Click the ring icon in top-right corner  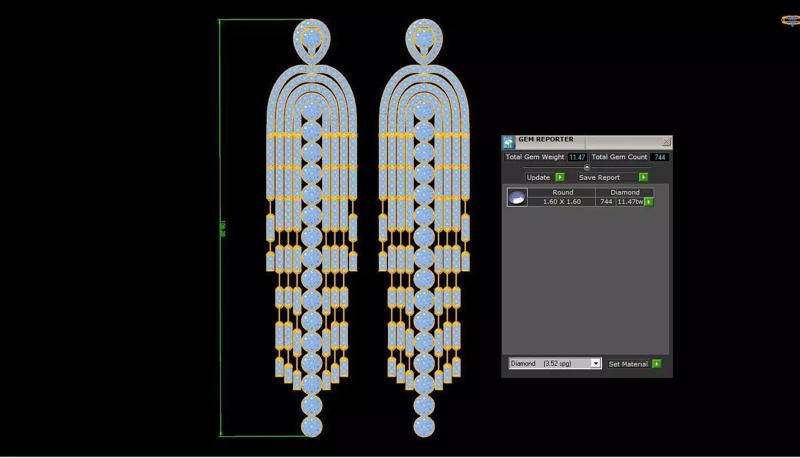pyautogui.click(x=790, y=20)
